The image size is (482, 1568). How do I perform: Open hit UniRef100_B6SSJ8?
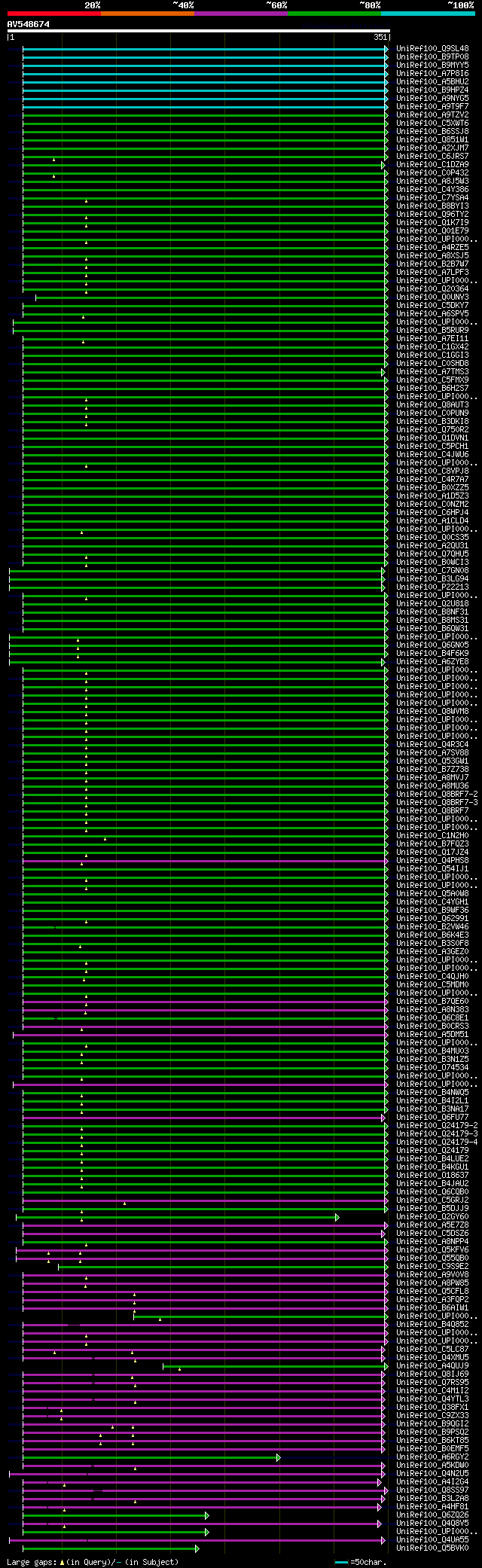[432, 132]
